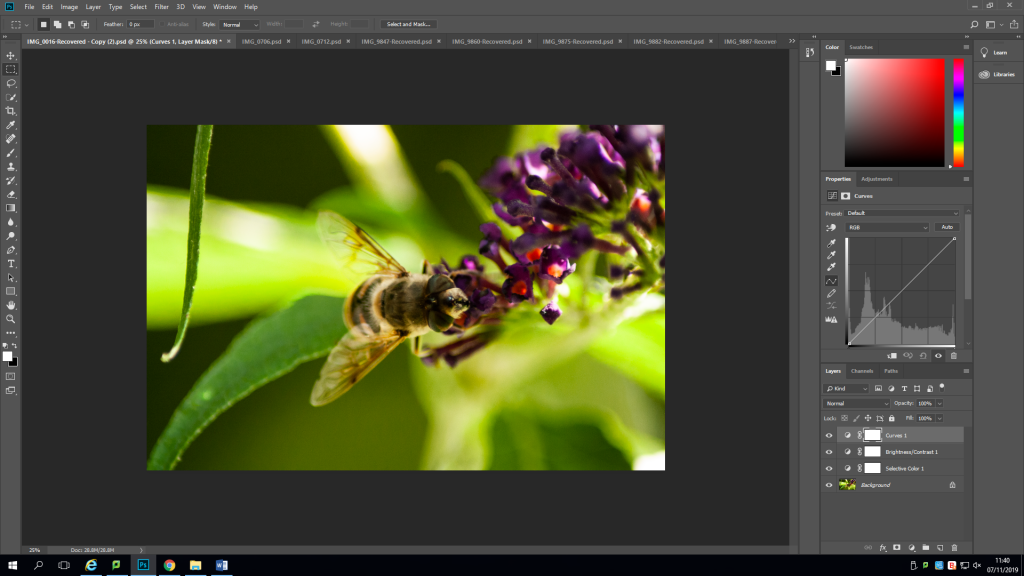This screenshot has width=1024, height=576.
Task: Open the Filter menu
Action: pyautogui.click(x=161, y=7)
